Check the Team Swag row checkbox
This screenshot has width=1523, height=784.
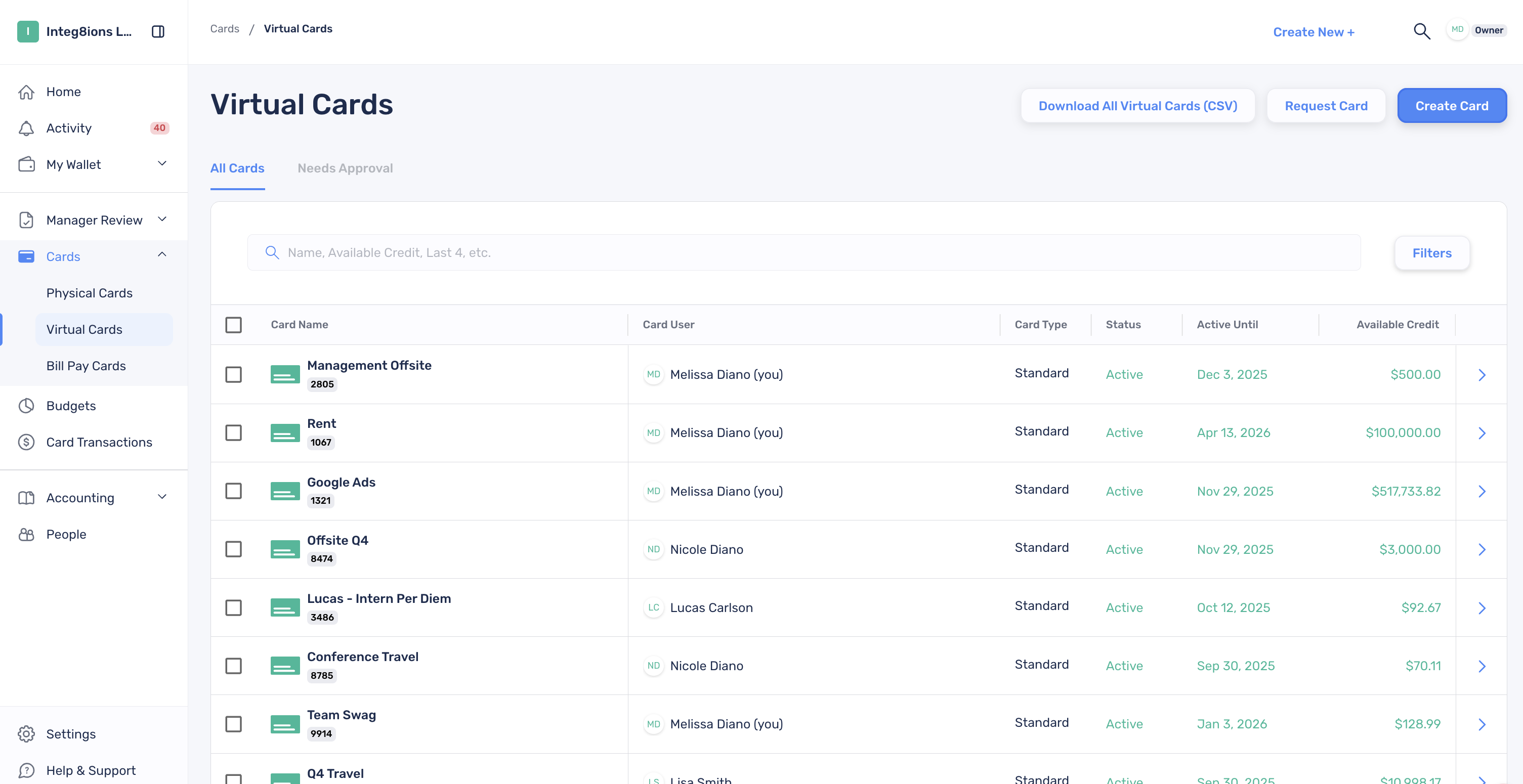[234, 724]
